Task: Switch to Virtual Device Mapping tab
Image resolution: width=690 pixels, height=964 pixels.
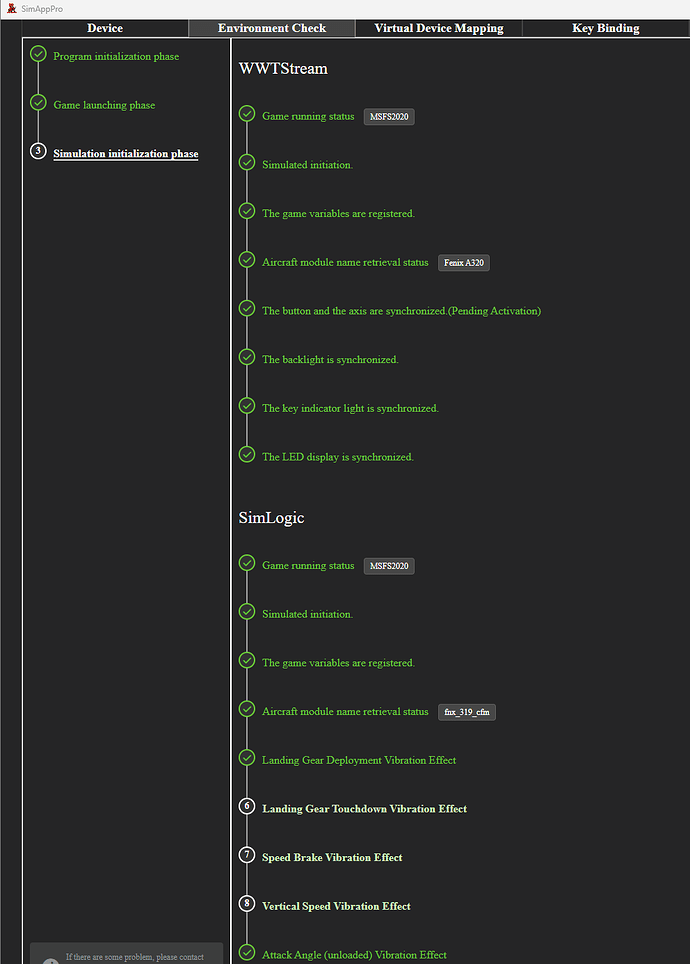Action: click(439, 28)
